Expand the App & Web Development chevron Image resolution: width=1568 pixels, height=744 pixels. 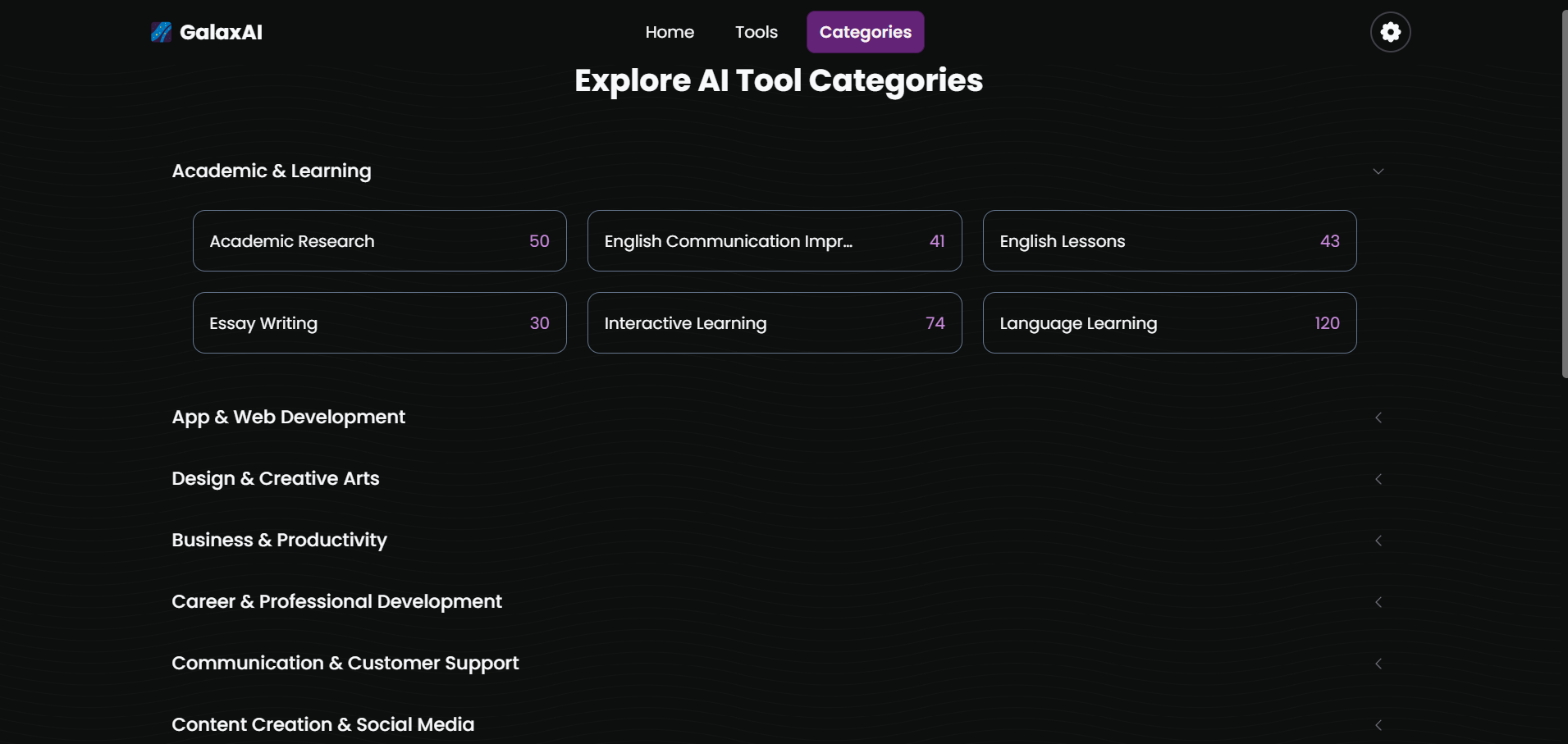1378,418
